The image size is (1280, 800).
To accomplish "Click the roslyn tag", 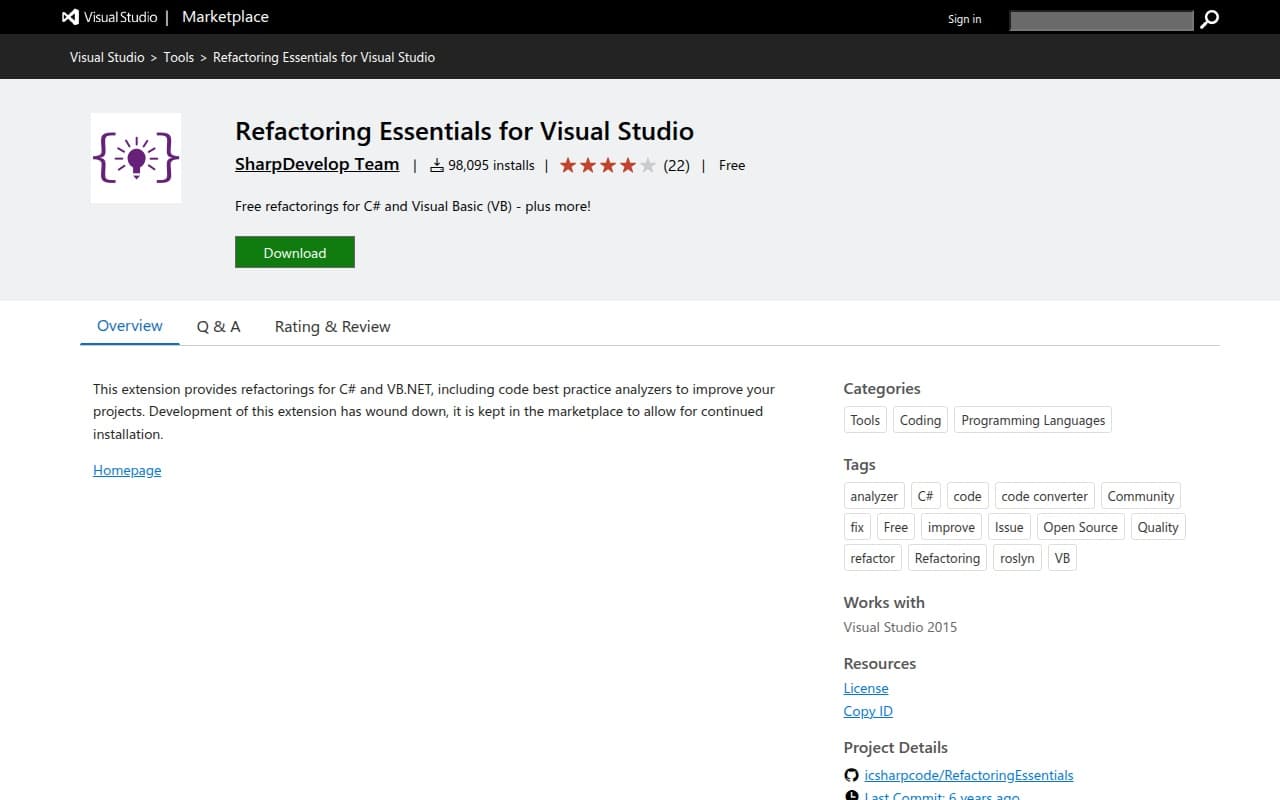I will tap(1017, 558).
